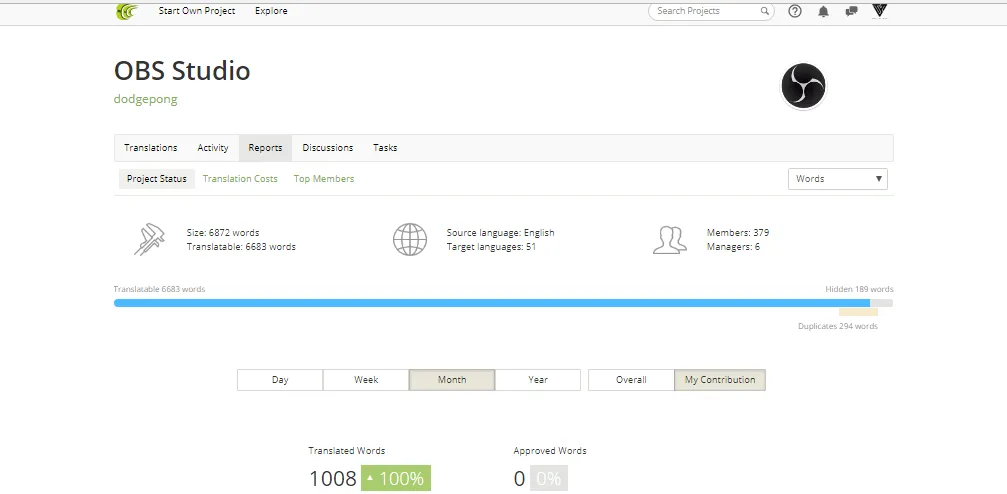Open the help question mark icon
Image resolution: width=1007 pixels, height=494 pixels.
coord(794,11)
